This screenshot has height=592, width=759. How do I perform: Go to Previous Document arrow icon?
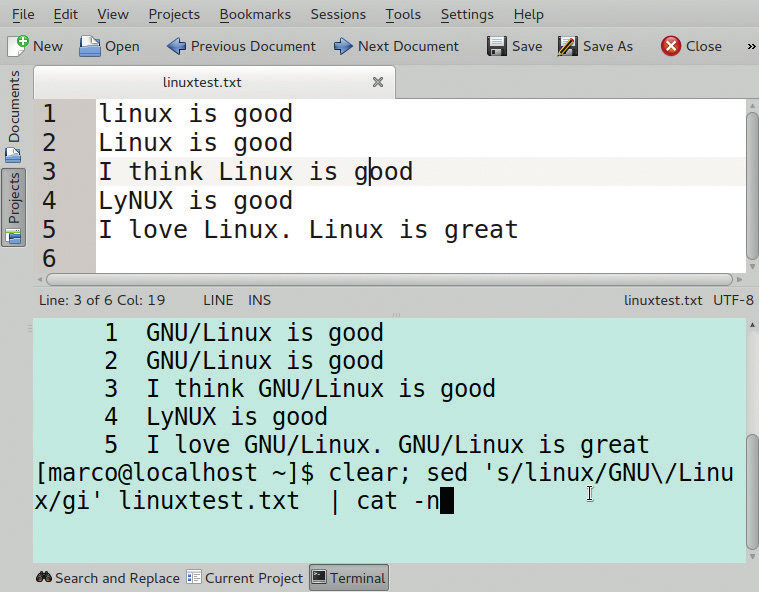(176, 46)
